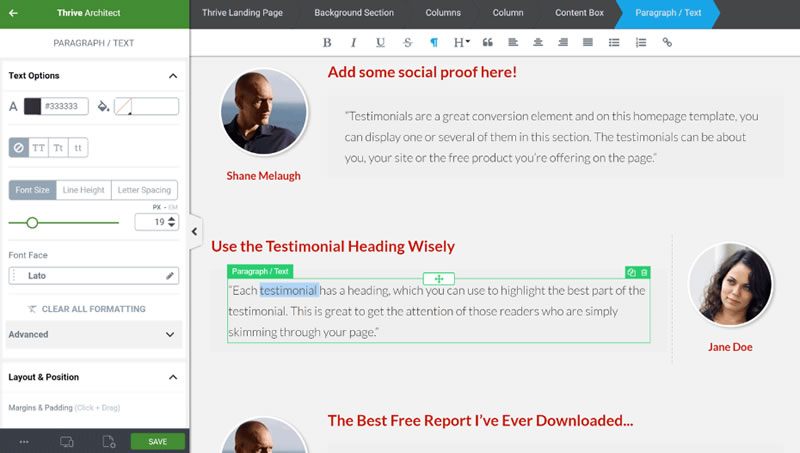Open the three dots more options menu
The width and height of the screenshot is (800, 453).
pyautogui.click(x=24, y=442)
